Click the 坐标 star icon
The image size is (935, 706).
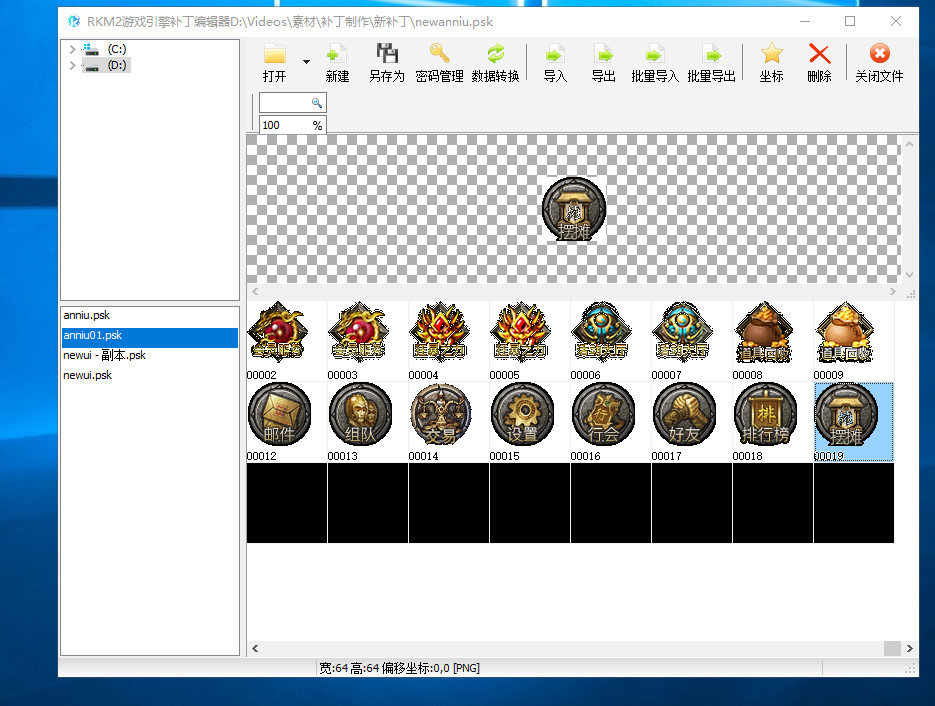coord(771,56)
